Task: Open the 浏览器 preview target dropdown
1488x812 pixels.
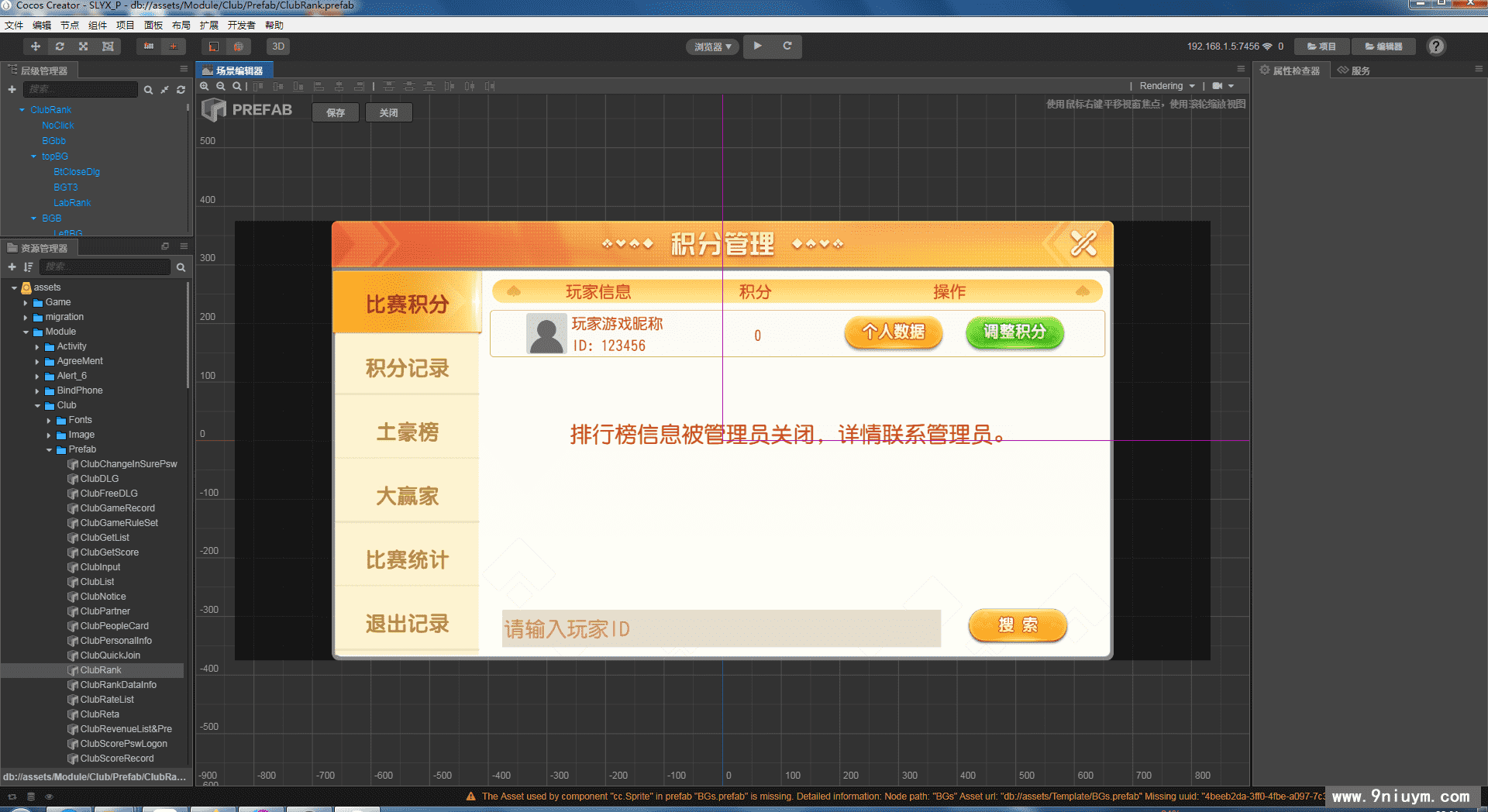Action: pos(711,46)
